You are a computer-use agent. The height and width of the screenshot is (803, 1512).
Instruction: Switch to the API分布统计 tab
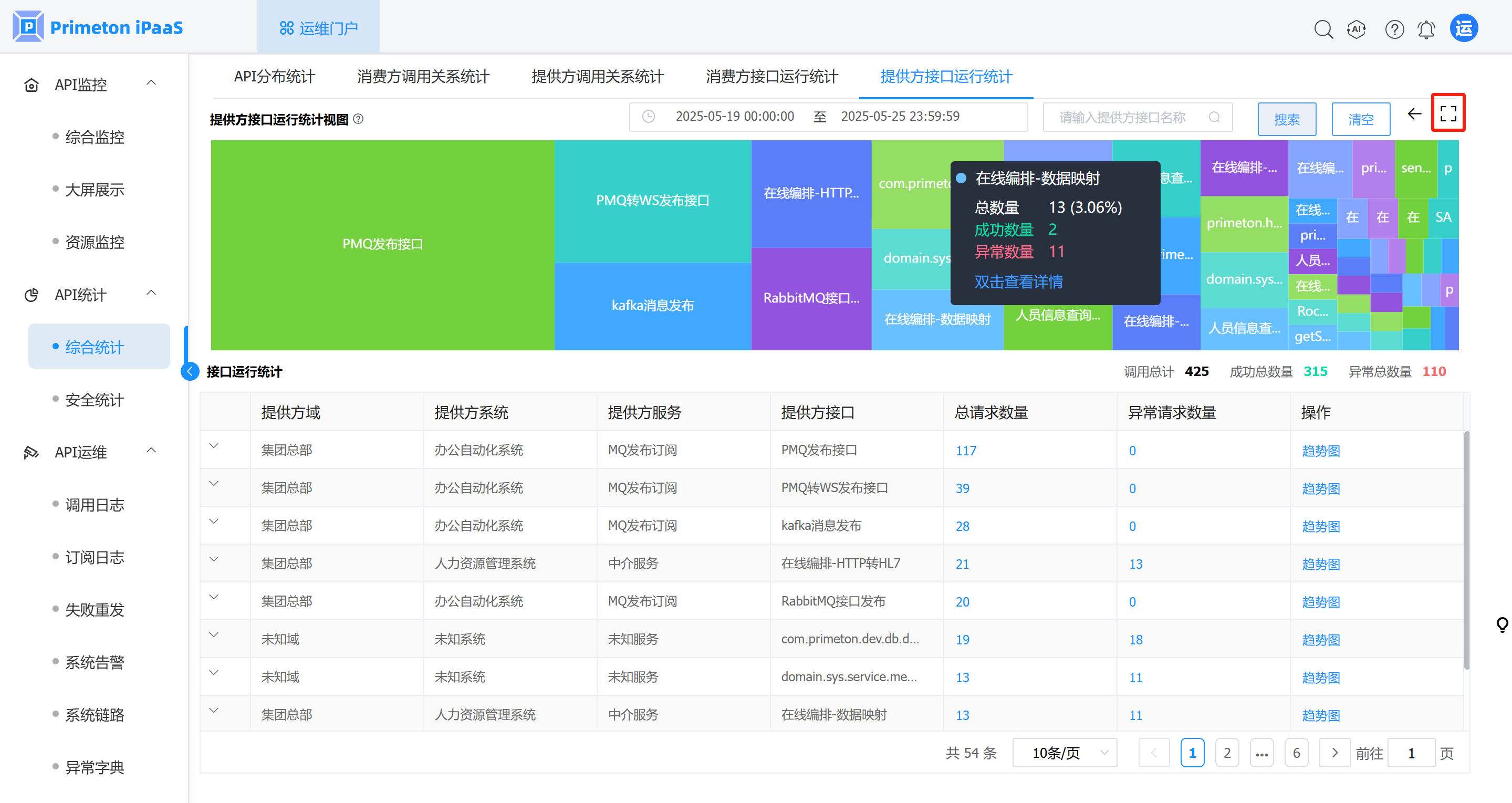pyautogui.click(x=274, y=76)
